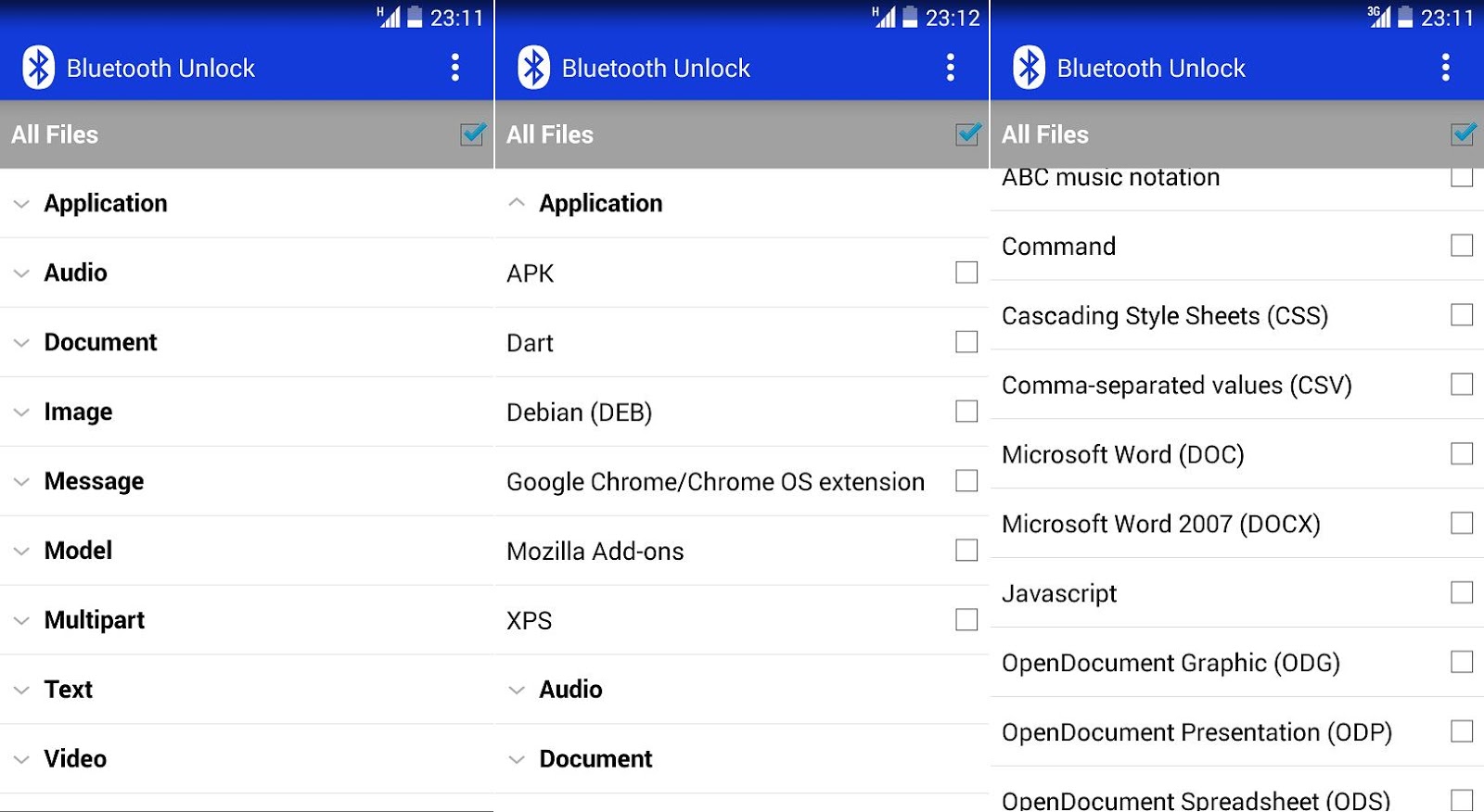
Task: Expand the Multipart category chevron
Action: pos(21,621)
